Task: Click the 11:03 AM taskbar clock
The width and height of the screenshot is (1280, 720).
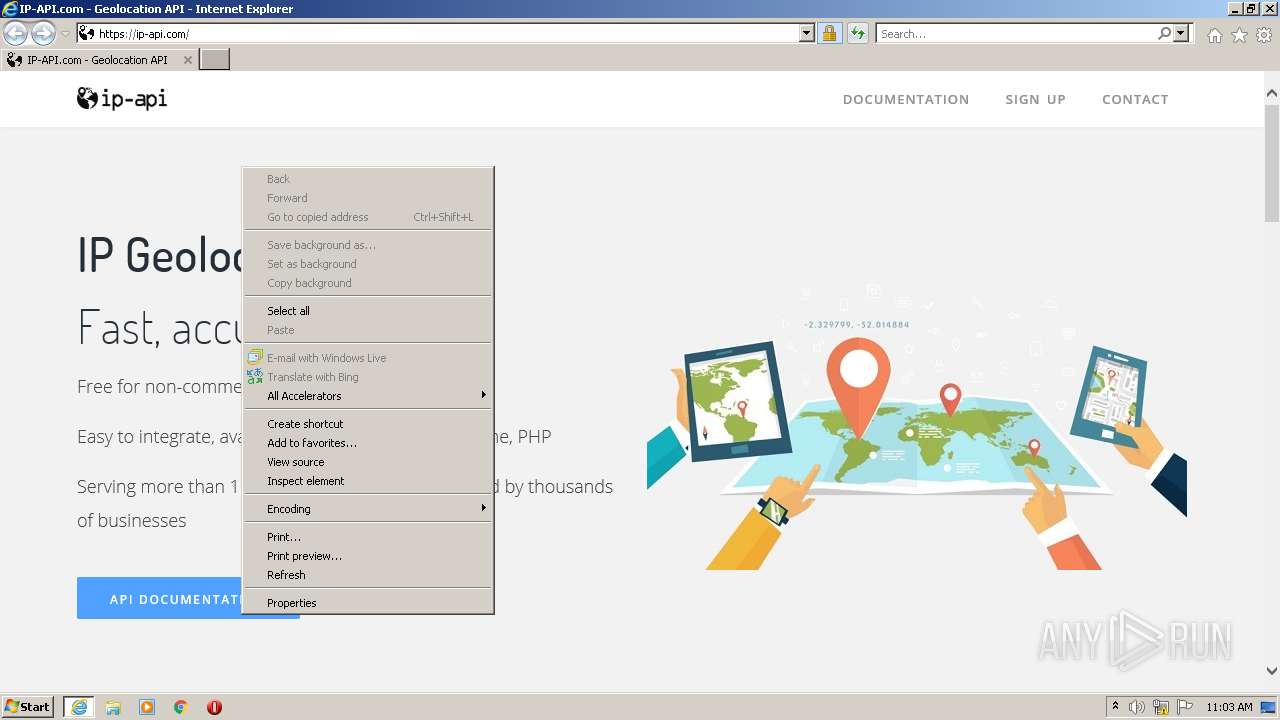Action: (x=1229, y=707)
